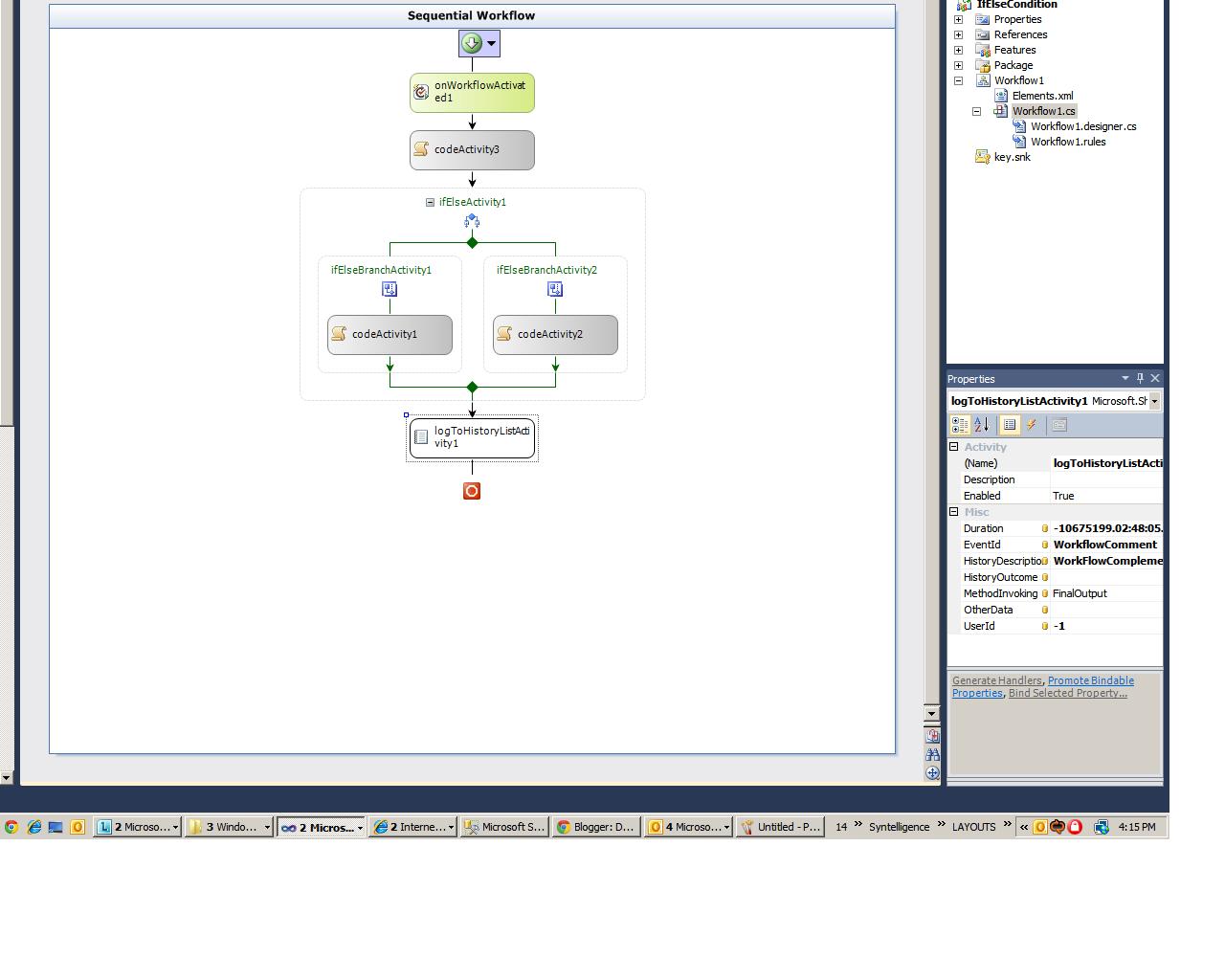Select Elements.xml in Solution Explorer
The image size is (1225, 980).
pos(1042,96)
